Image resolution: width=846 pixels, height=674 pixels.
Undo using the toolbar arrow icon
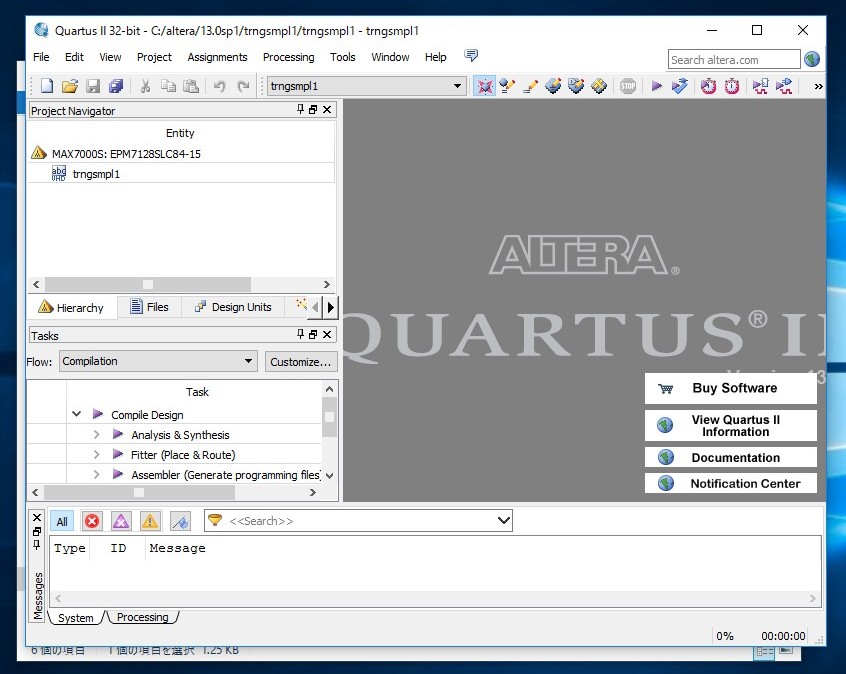pyautogui.click(x=219, y=86)
